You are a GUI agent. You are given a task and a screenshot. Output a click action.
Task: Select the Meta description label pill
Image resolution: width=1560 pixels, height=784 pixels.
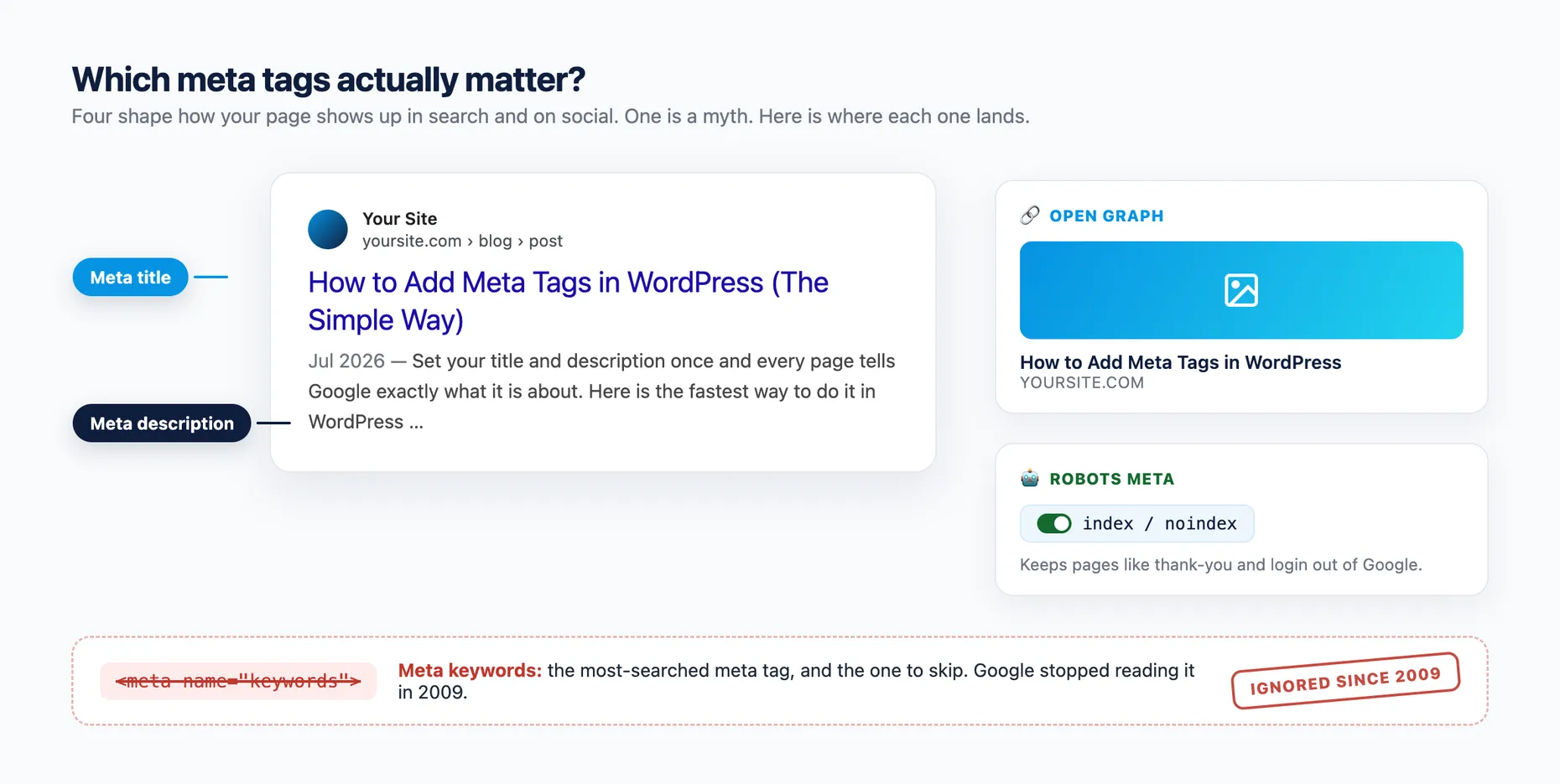(162, 423)
